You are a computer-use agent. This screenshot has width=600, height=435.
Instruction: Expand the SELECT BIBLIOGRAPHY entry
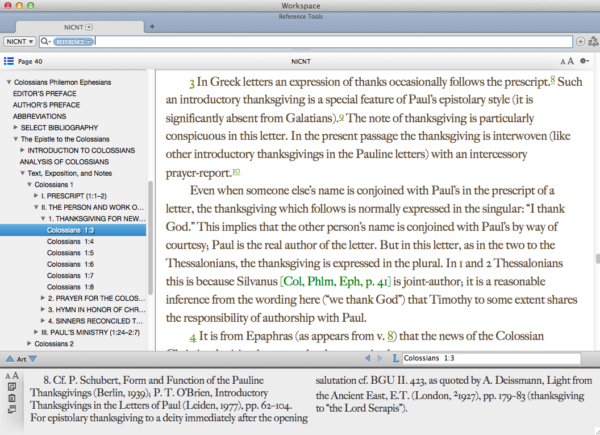pyautogui.click(x=14, y=126)
